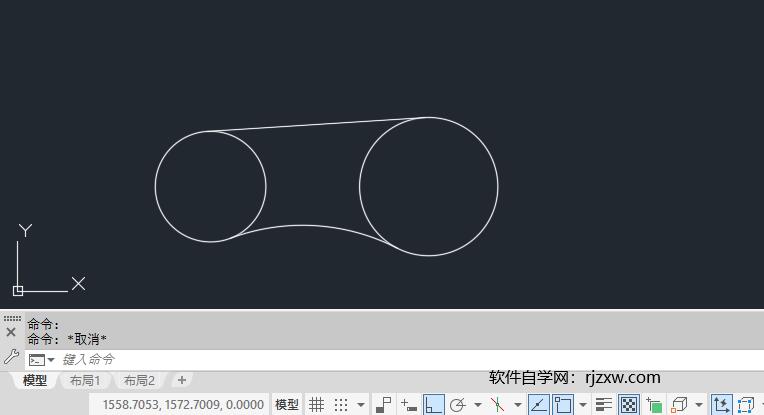
Task: Toggle isometric drafting icon
Action: click(497, 405)
